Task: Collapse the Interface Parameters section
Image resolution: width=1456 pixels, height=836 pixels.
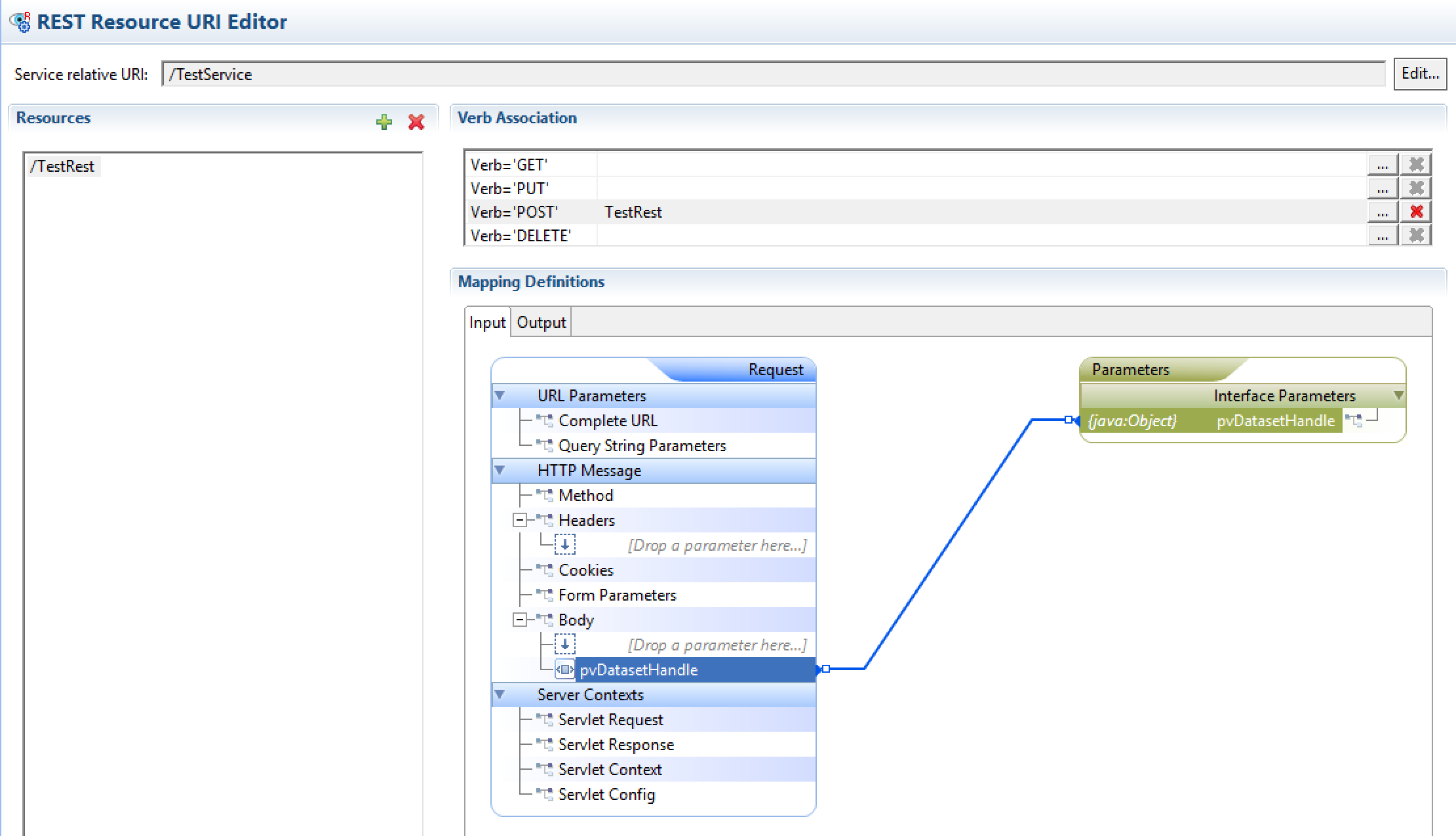Action: point(1398,395)
